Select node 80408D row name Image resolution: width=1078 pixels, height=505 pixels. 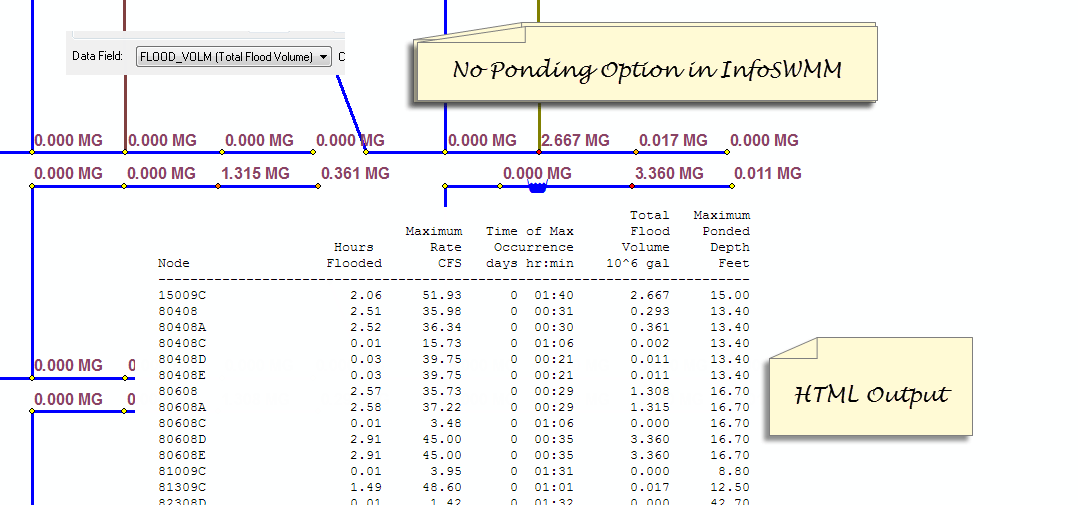[182, 359]
